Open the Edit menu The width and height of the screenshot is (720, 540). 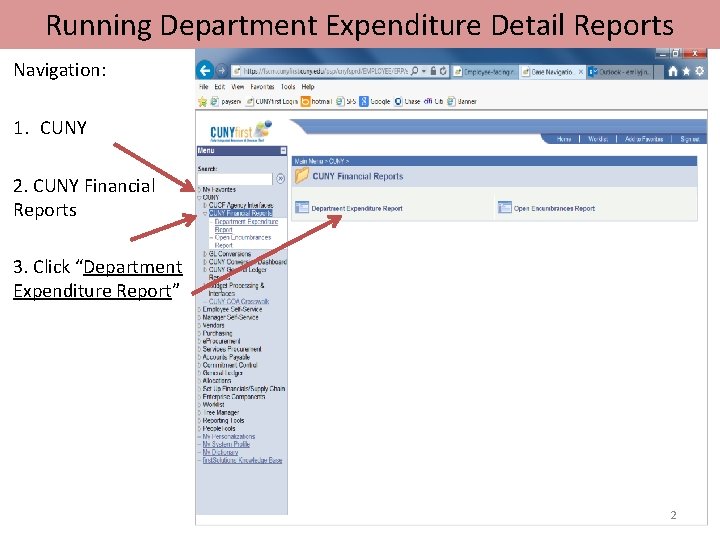[x=219, y=87]
